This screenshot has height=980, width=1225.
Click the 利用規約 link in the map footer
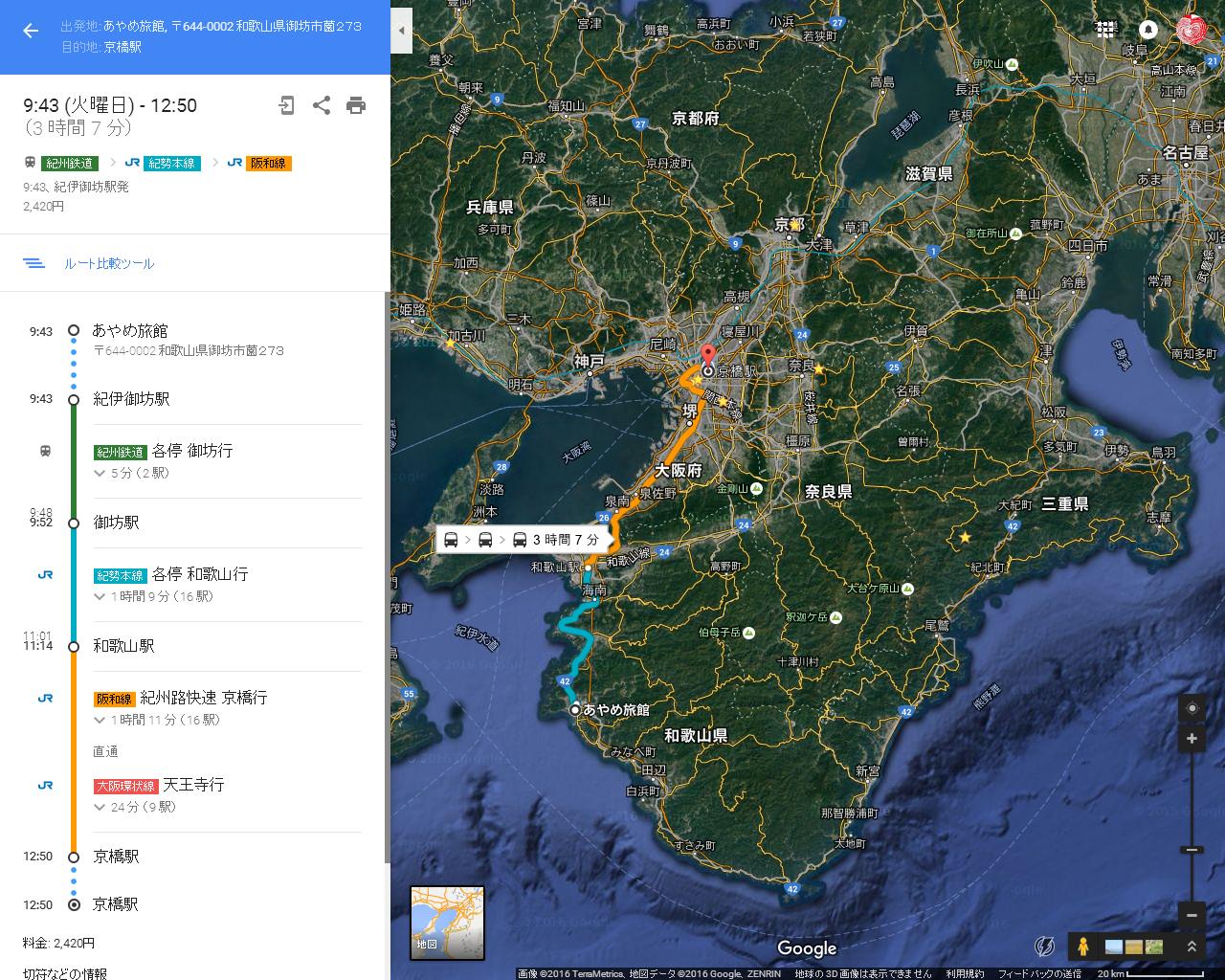pyautogui.click(x=965, y=974)
